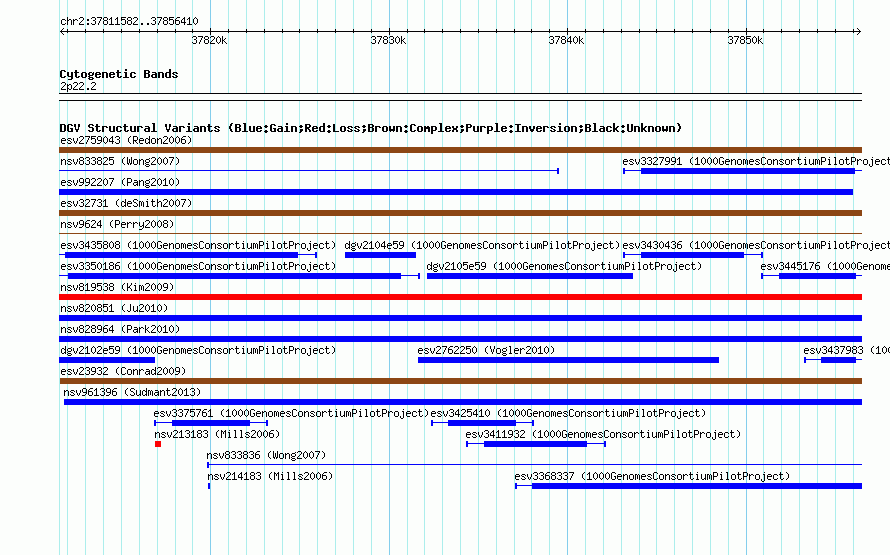This screenshot has height=555, width=890.
Task: Click the esv3327991 variant label
Action: pyautogui.click(x=756, y=161)
